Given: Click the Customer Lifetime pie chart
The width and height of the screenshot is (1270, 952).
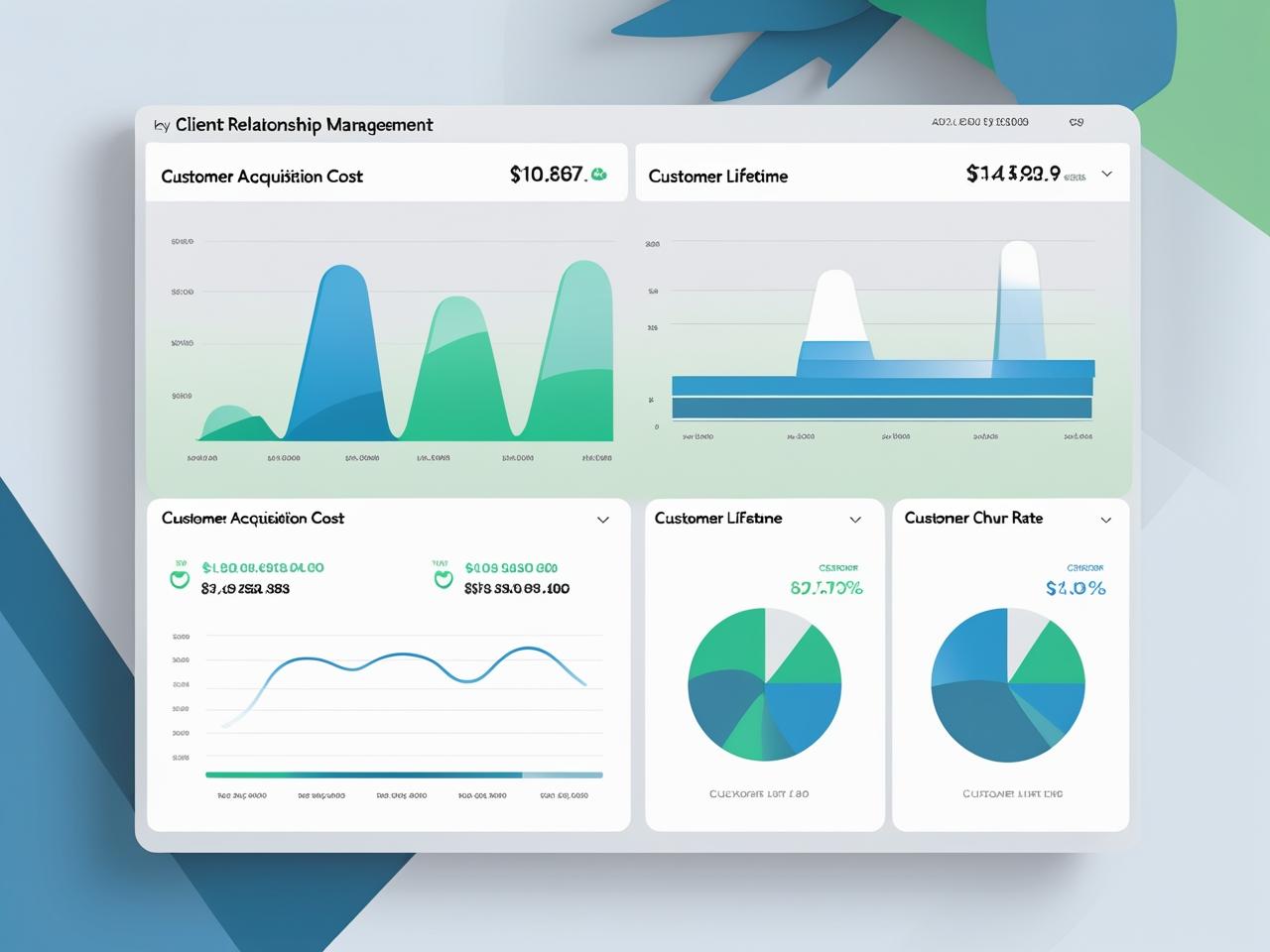Looking at the screenshot, I should coord(765,684).
